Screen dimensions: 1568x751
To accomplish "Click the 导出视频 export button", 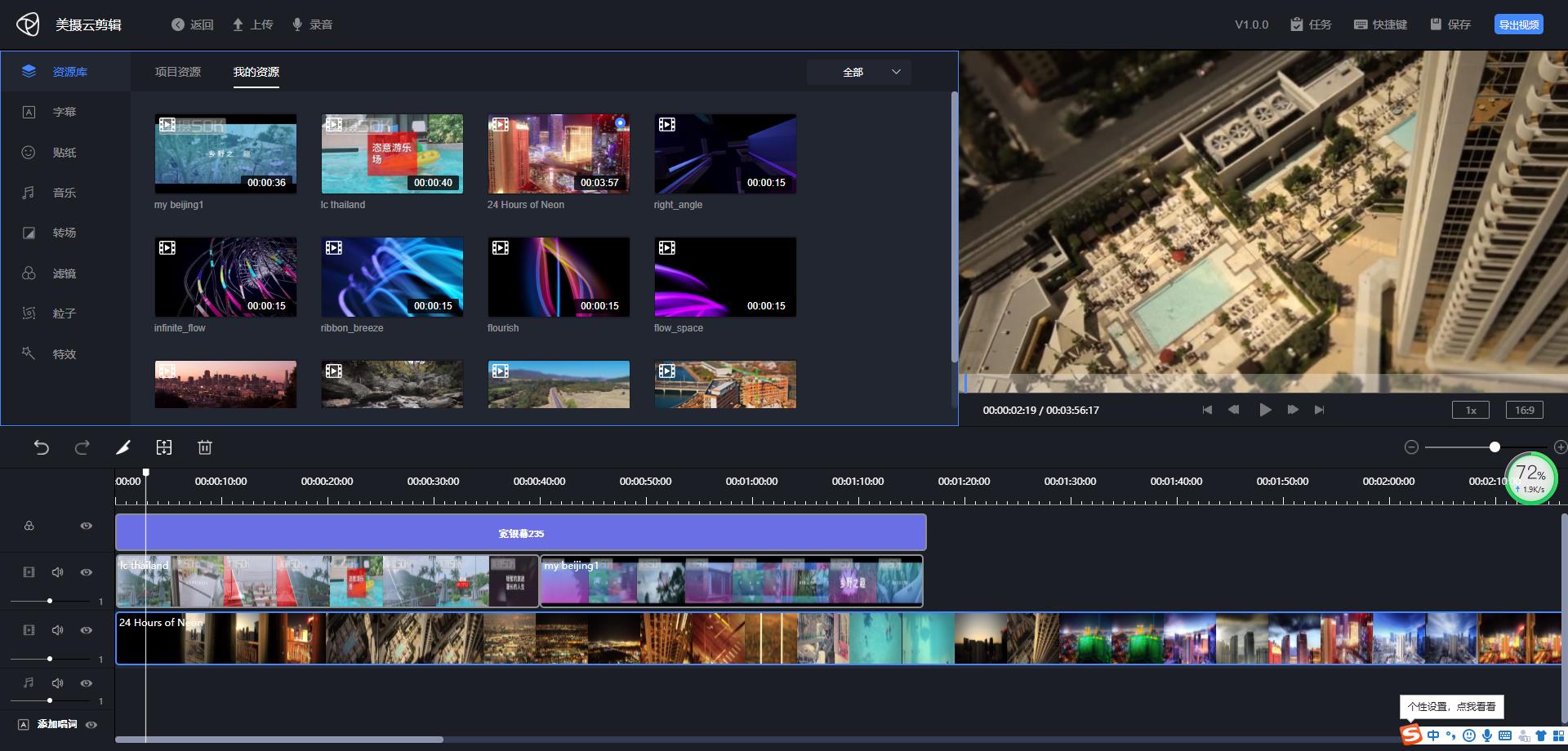I will (x=1518, y=24).
